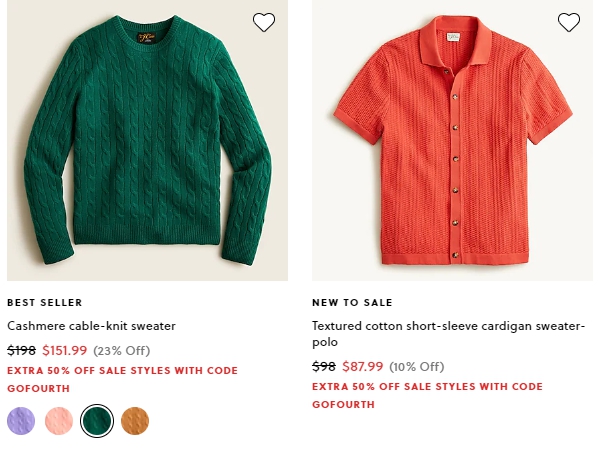Click the GOFOURTH promo text under cashmere sweater

[38, 388]
